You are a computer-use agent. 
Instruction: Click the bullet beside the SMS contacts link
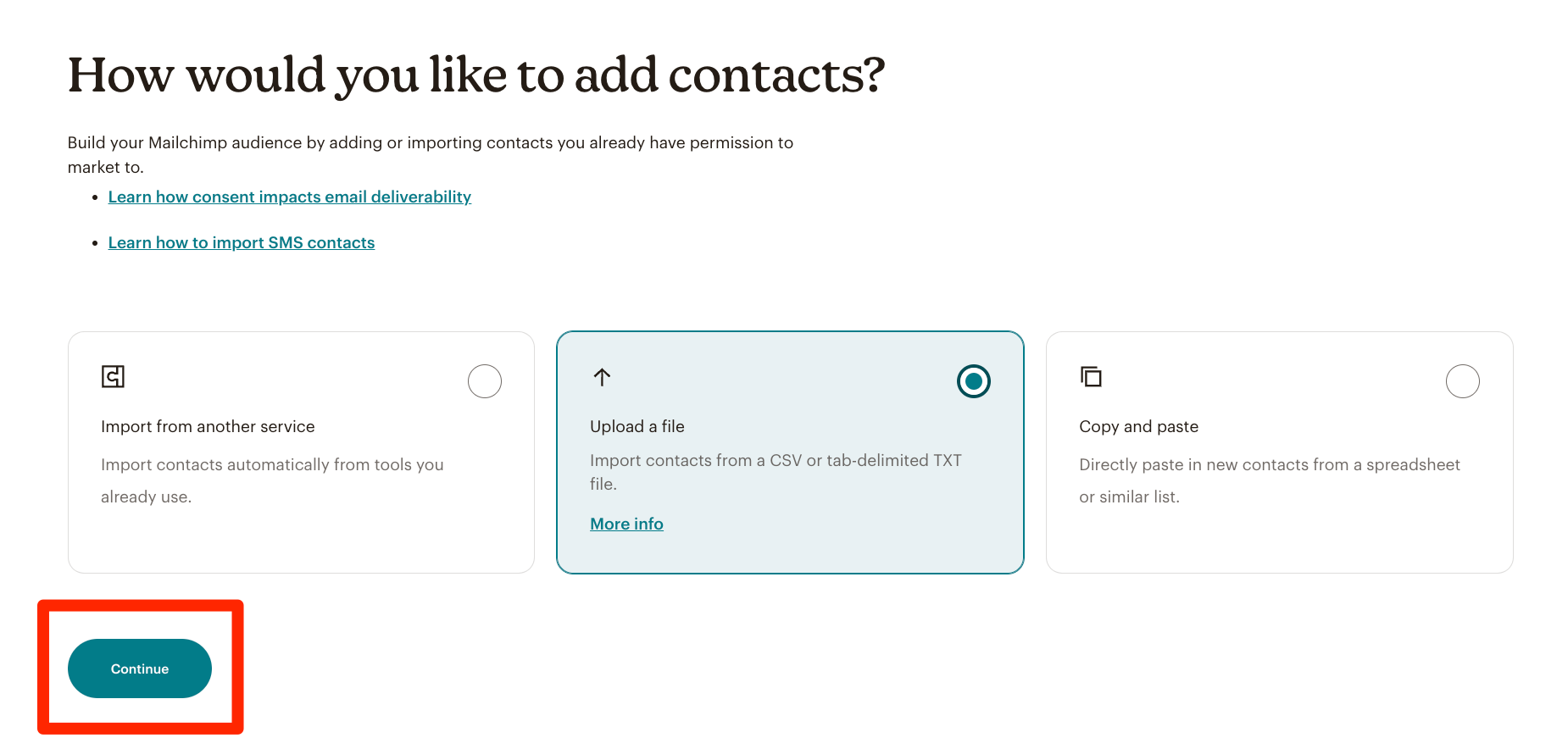[x=95, y=243]
